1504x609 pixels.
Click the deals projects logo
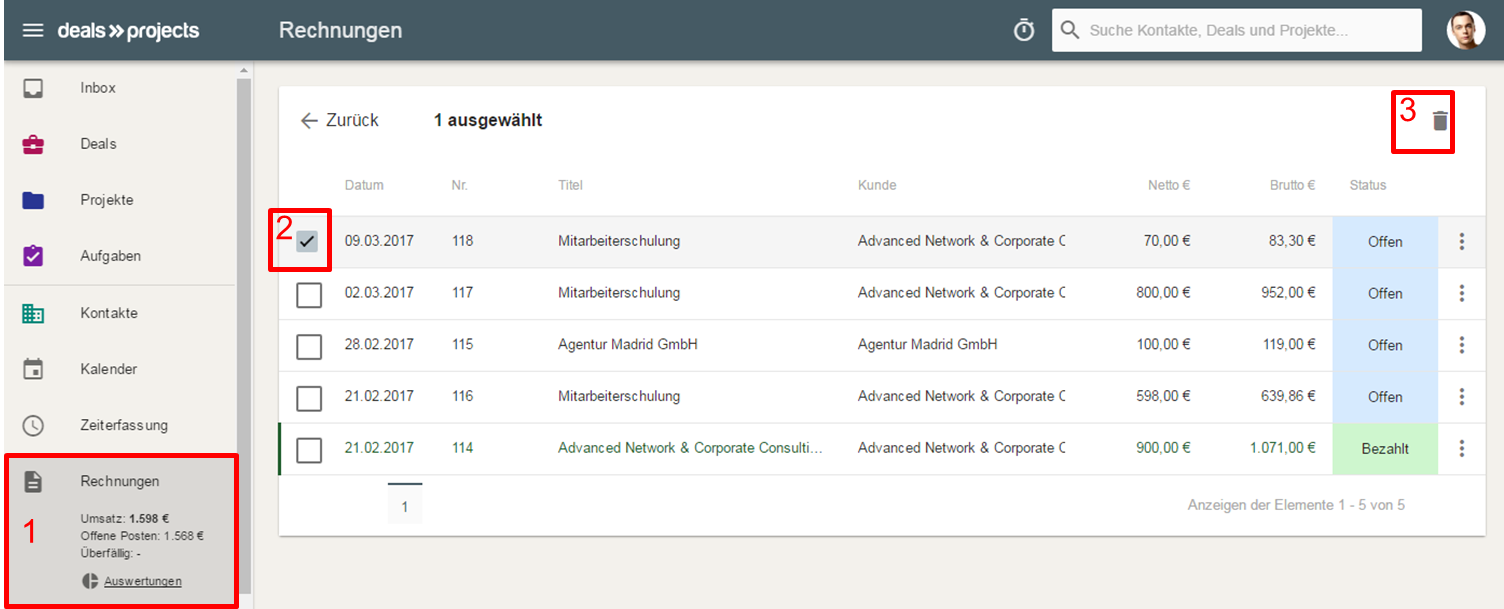[x=128, y=31]
